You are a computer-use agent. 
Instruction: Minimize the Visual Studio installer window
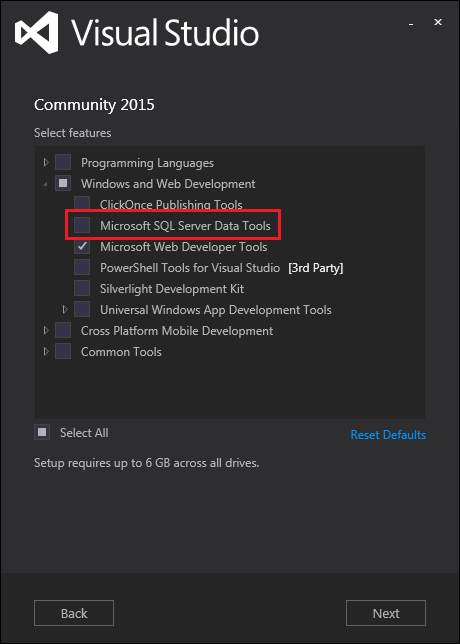(x=411, y=24)
